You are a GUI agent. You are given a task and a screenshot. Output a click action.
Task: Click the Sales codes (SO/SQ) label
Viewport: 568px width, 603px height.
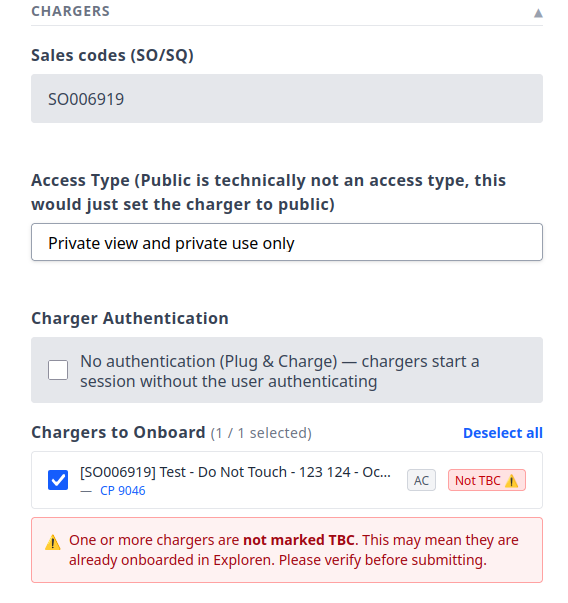click(x=112, y=55)
